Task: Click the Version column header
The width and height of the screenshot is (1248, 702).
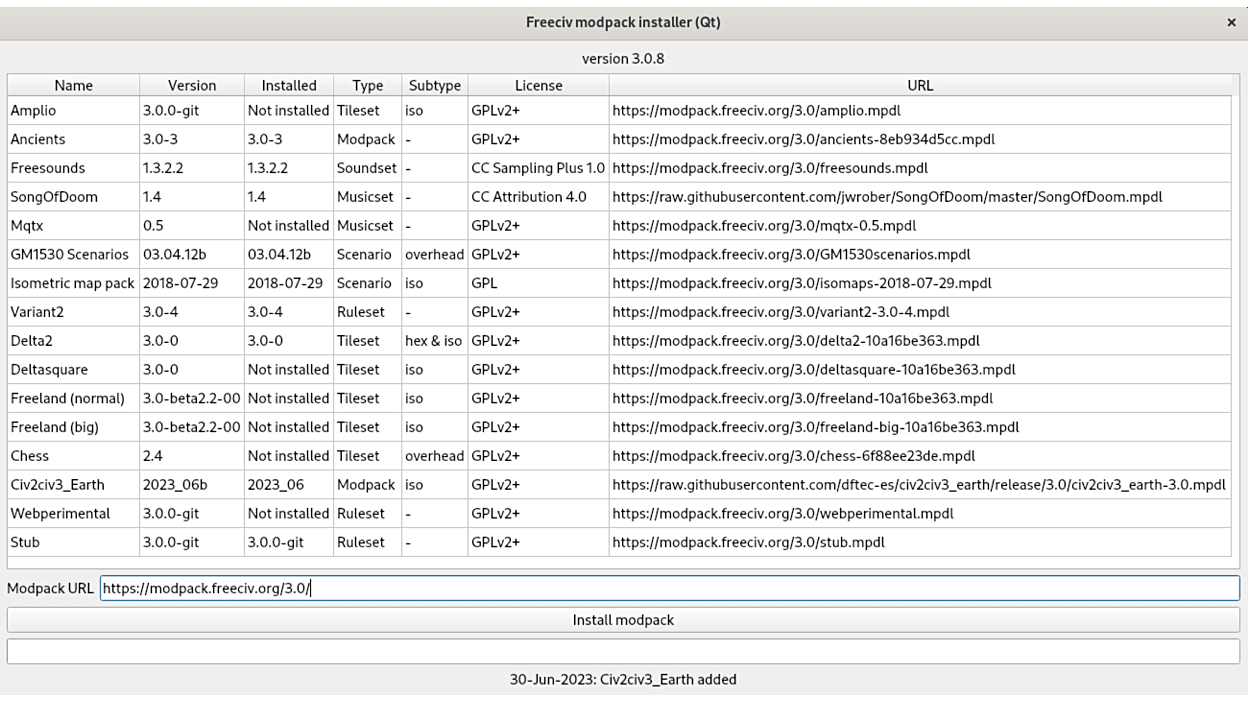Action: tap(192, 85)
